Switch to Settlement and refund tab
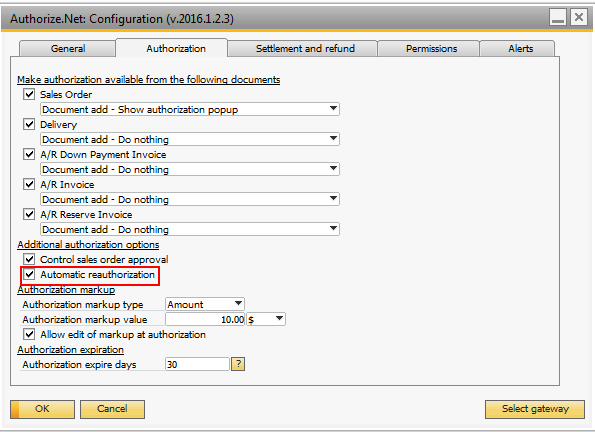The width and height of the screenshot is (595, 432). point(302,49)
